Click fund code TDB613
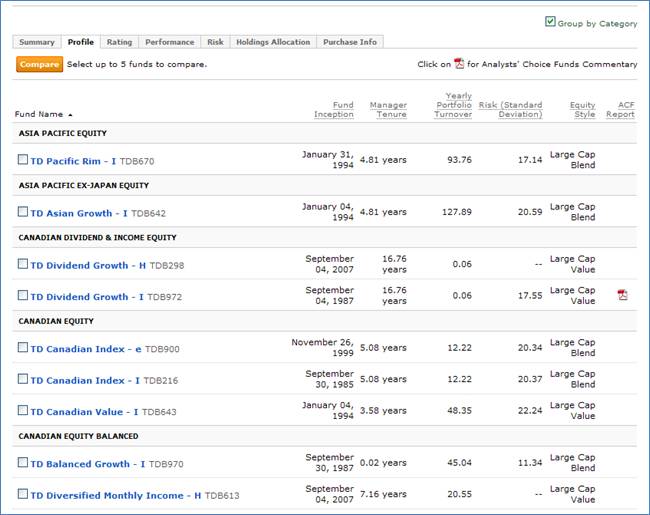Screen dimensions: 650x515 [222, 496]
